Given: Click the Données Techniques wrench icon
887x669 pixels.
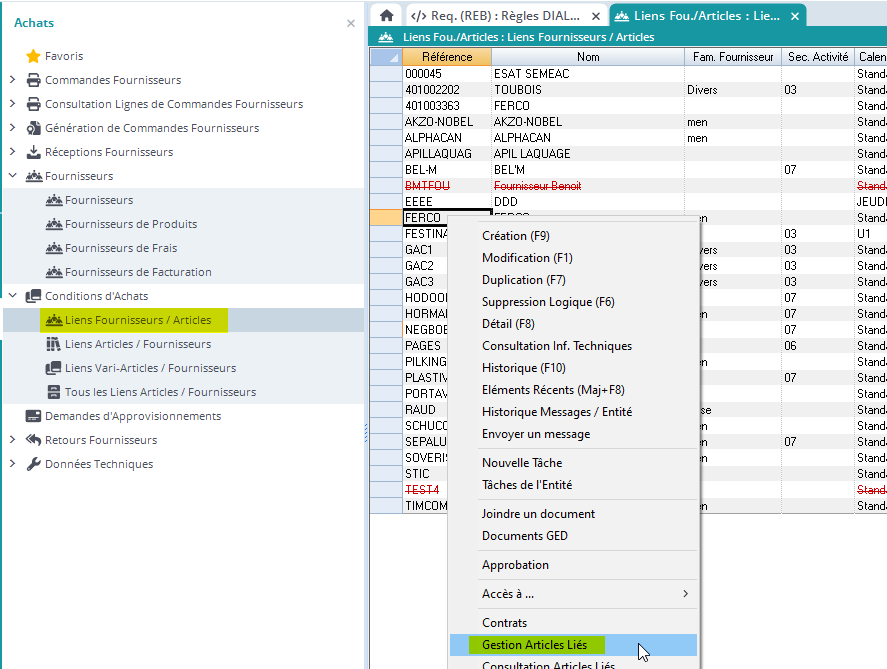Looking at the screenshot, I should click(x=33, y=464).
